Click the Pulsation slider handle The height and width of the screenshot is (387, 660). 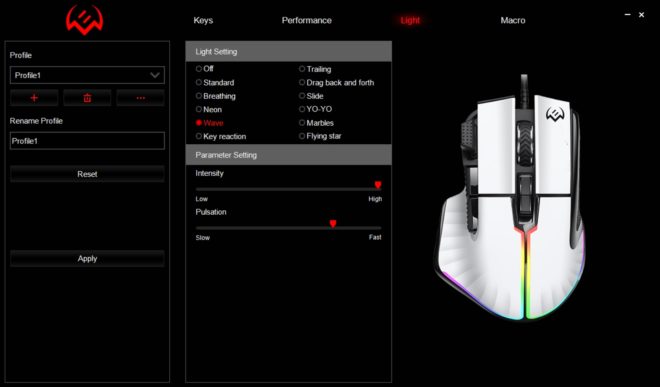point(333,224)
